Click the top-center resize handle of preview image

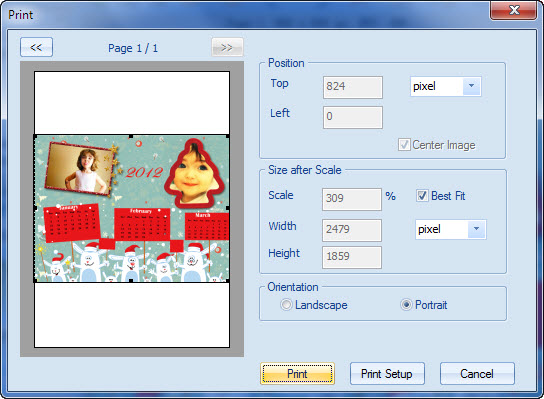[131, 136]
